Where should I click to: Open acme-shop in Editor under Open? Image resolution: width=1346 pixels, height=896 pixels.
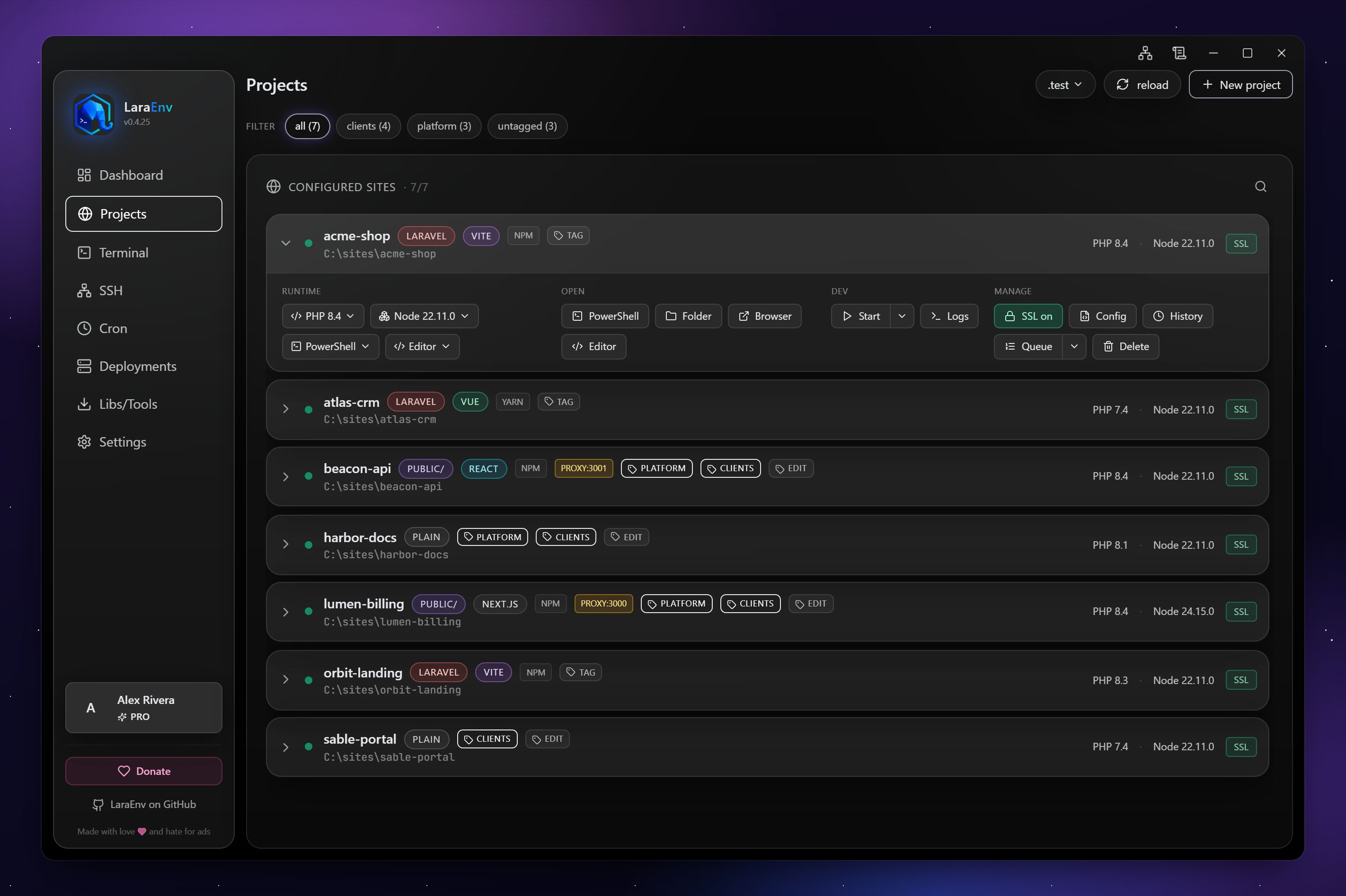point(593,346)
